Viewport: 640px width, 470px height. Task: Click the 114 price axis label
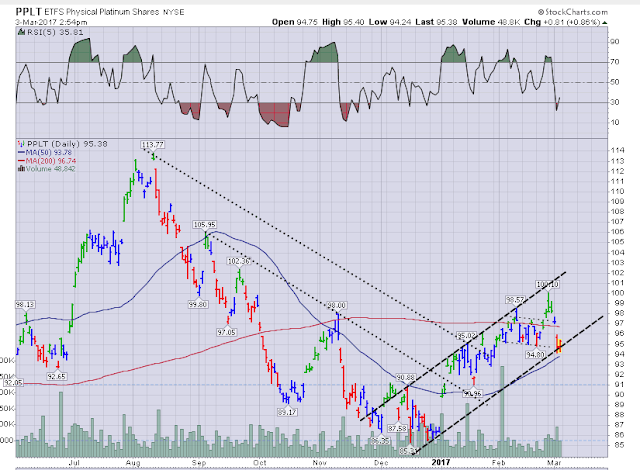click(x=617, y=151)
